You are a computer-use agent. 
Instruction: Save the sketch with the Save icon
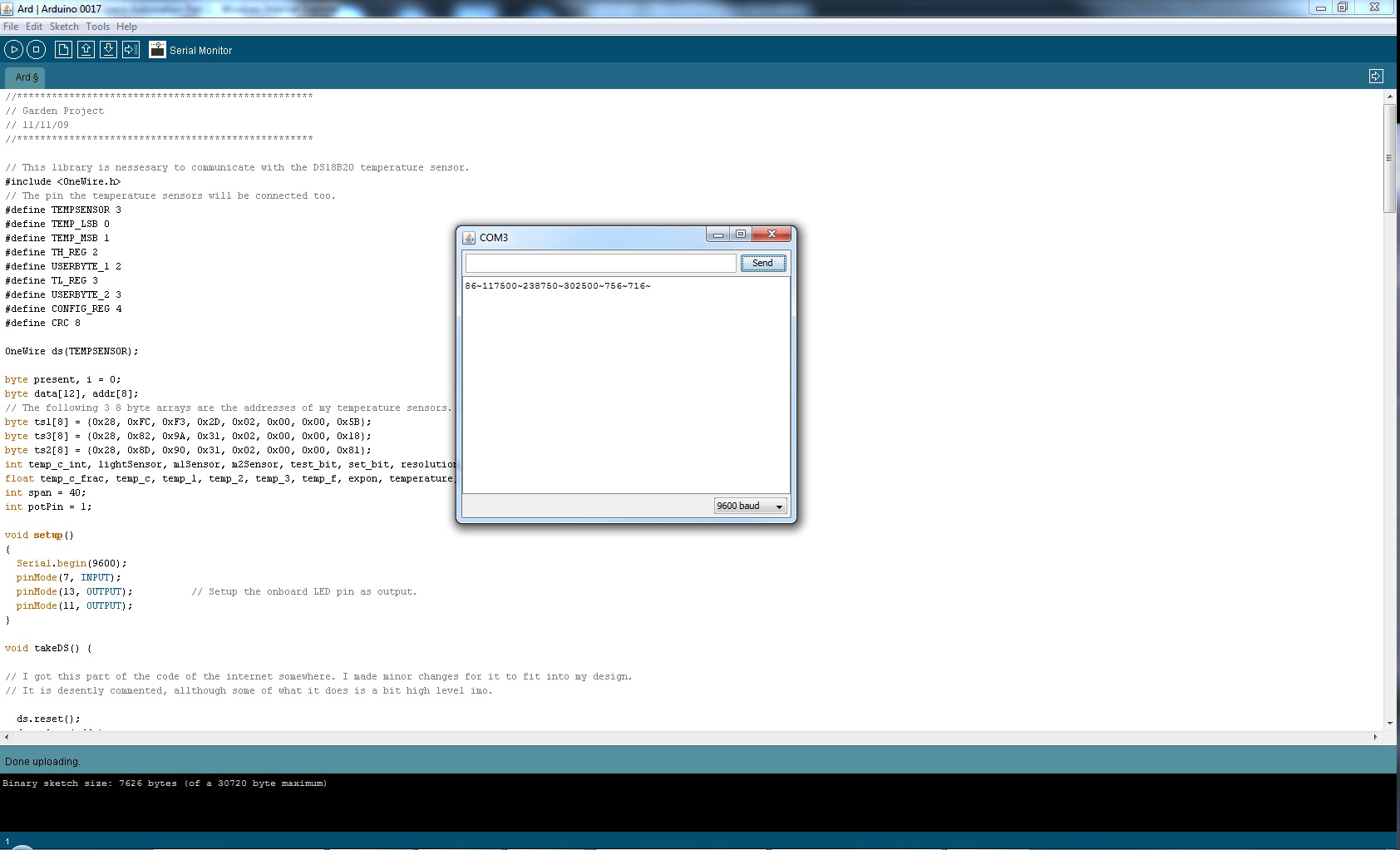pos(108,50)
